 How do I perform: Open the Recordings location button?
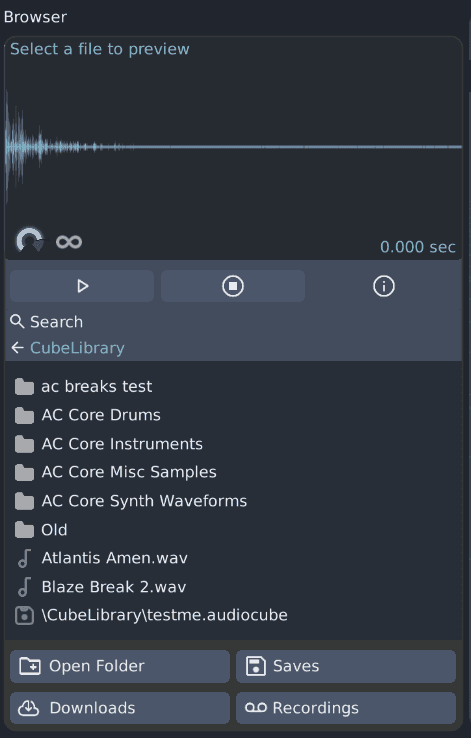(346, 708)
